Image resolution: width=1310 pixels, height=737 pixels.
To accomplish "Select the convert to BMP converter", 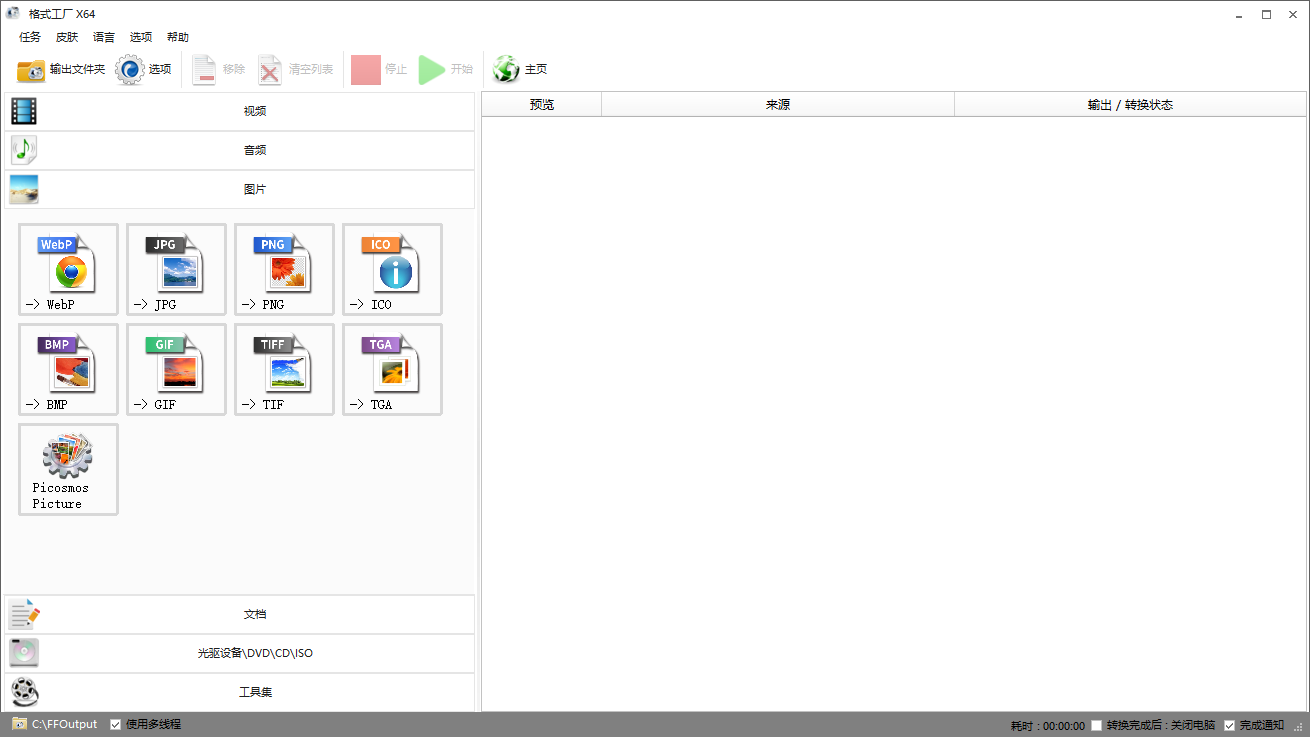I will (67, 369).
